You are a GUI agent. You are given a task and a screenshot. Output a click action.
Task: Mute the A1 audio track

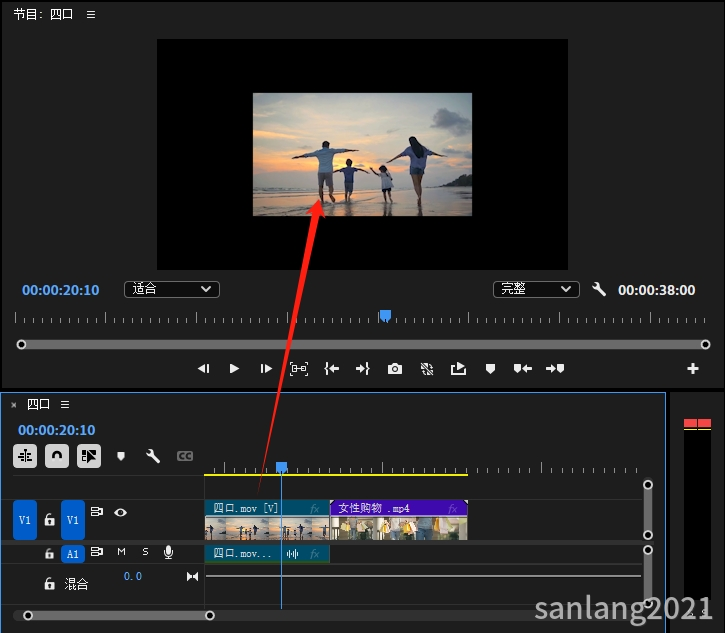(x=121, y=552)
